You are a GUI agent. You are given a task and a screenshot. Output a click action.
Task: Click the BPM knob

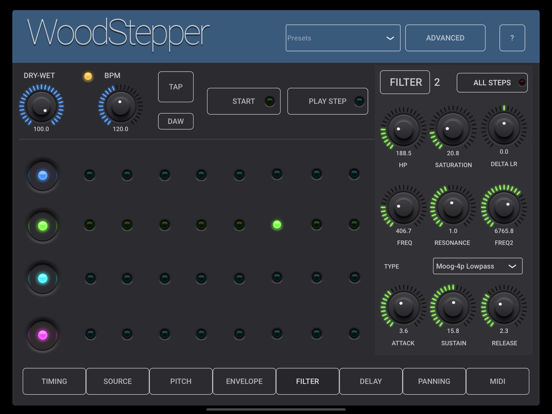[120, 105]
